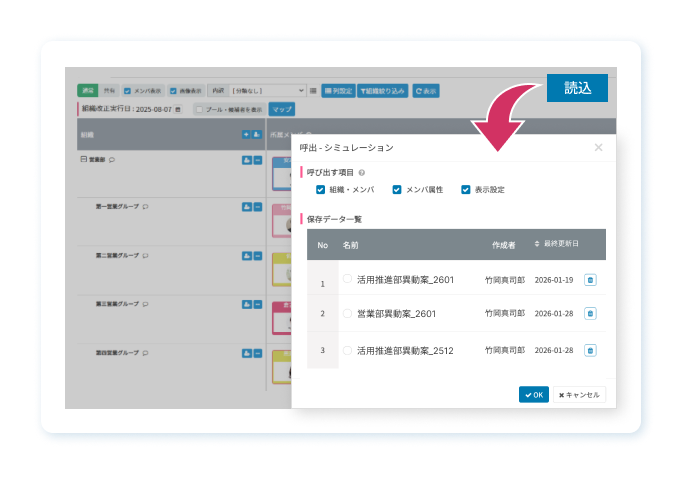This screenshot has width=688, height=480.
Task: Click list icon next to 内訳 dropdown
Action: 313,90
